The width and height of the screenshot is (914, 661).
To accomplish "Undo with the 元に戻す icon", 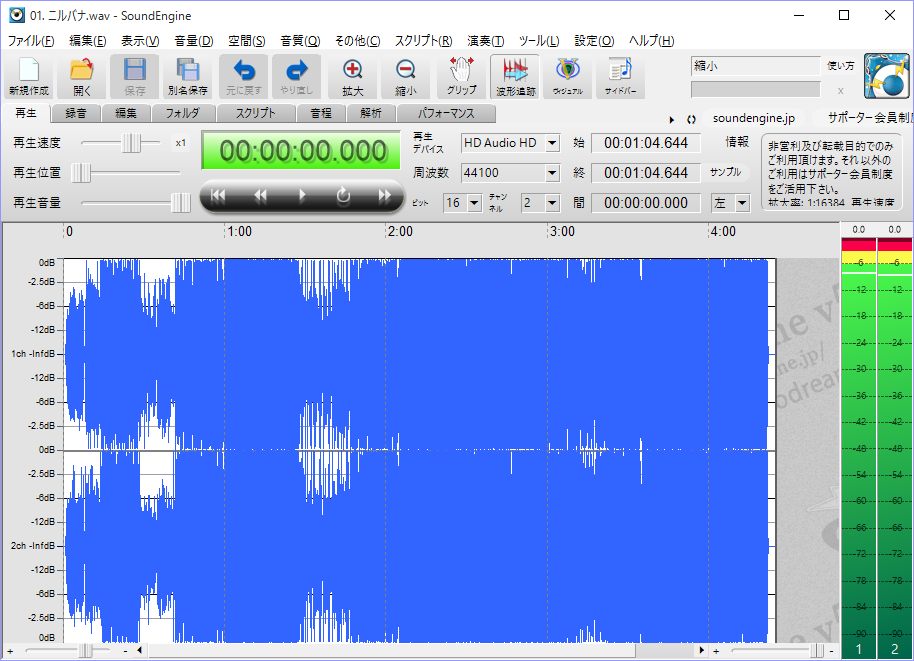I will pyautogui.click(x=244, y=76).
